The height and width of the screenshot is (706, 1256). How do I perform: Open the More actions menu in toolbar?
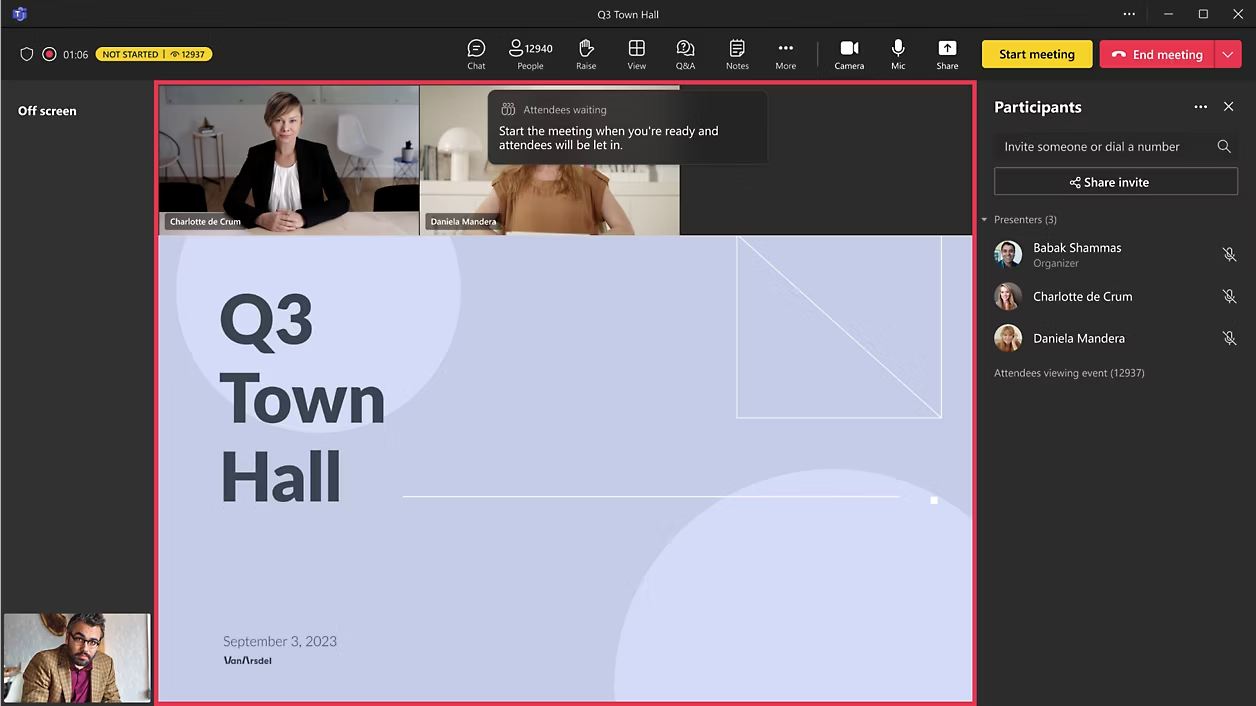785,54
